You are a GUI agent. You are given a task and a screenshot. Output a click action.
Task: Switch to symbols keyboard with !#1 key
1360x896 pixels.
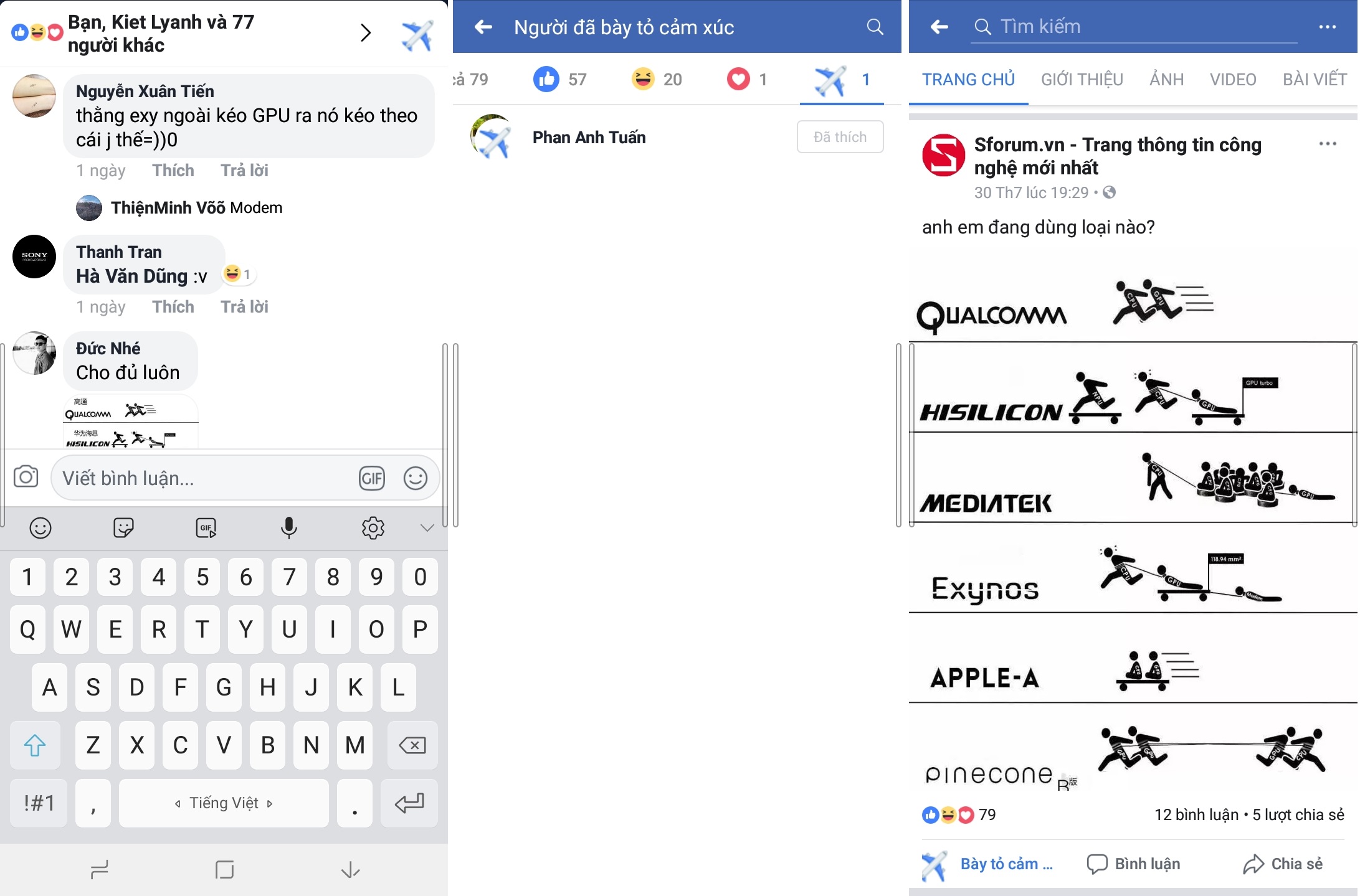[x=39, y=803]
